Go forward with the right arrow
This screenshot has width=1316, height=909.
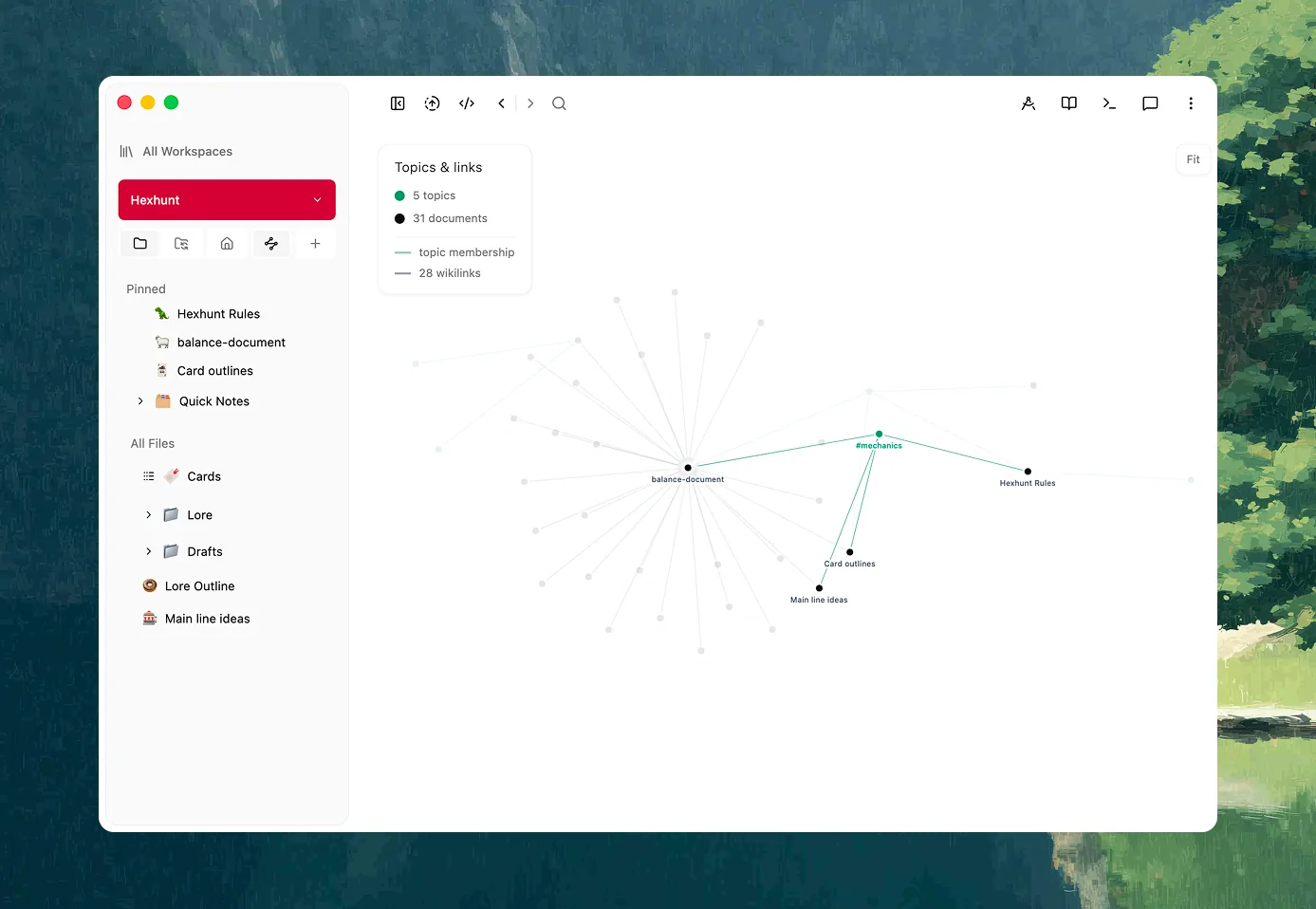(x=530, y=103)
